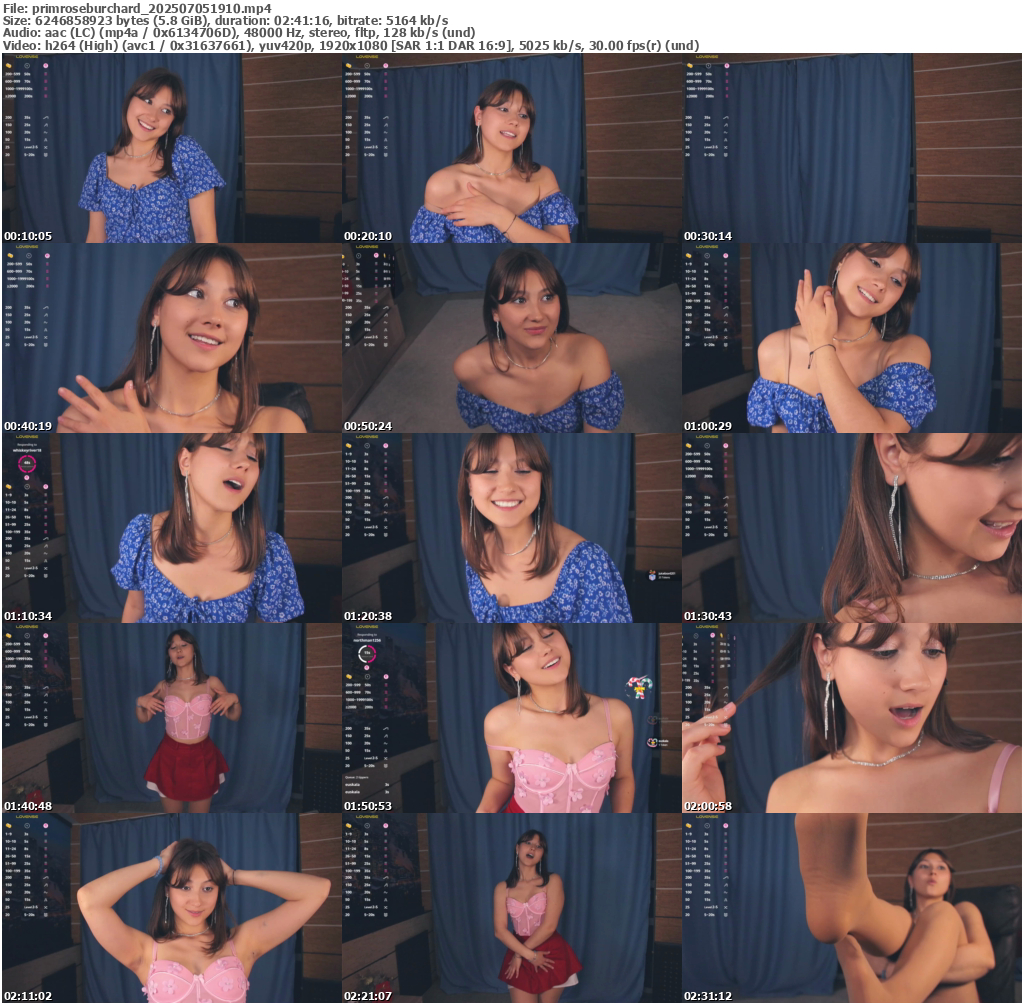Image resolution: width=1024 pixels, height=1003 pixels.
Task: Click the thumbnail at 01:10:34
Action: click(171, 528)
